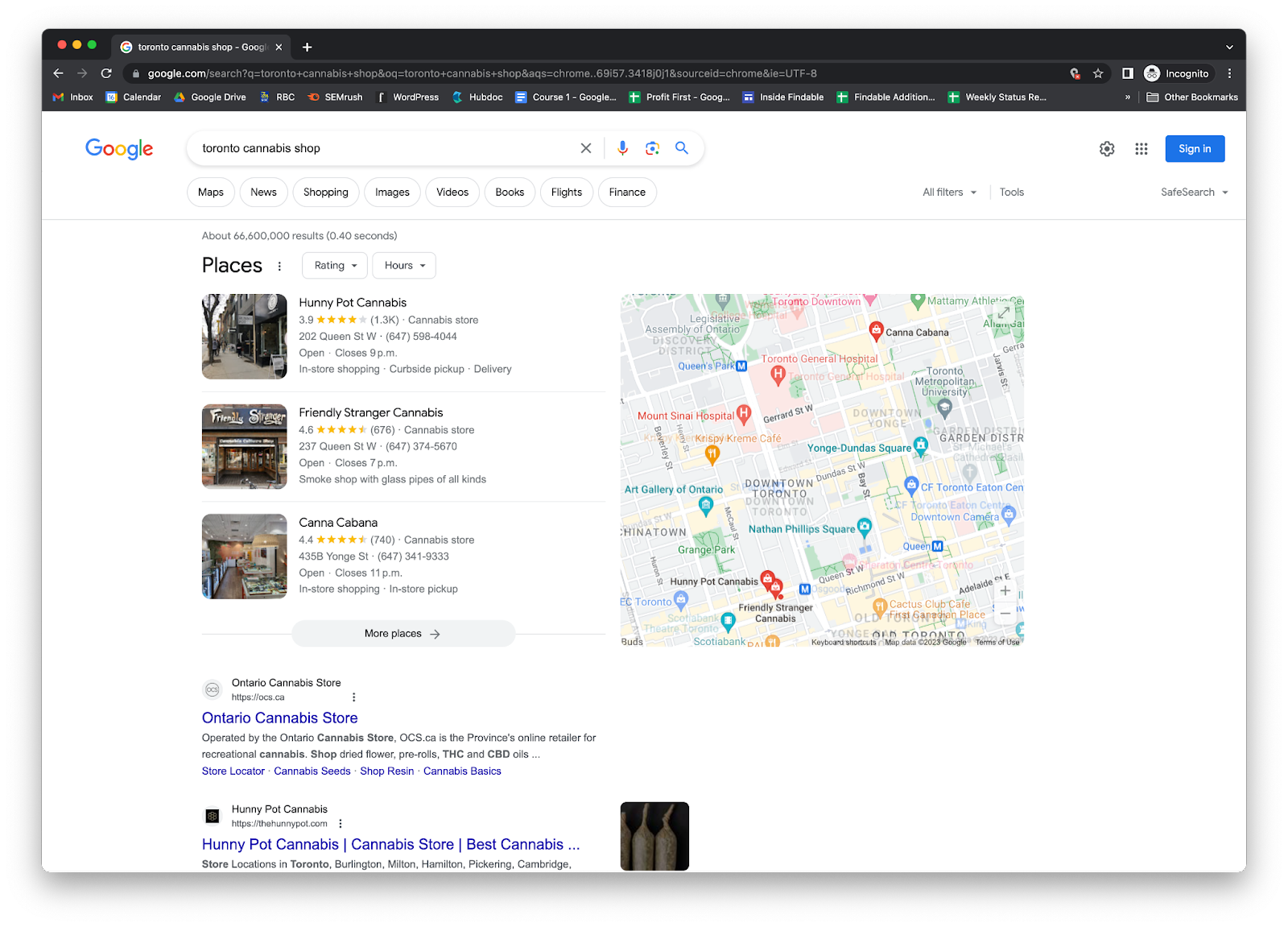The width and height of the screenshot is (1288, 927).
Task: Clear the search box with the X icon
Action: 586,148
